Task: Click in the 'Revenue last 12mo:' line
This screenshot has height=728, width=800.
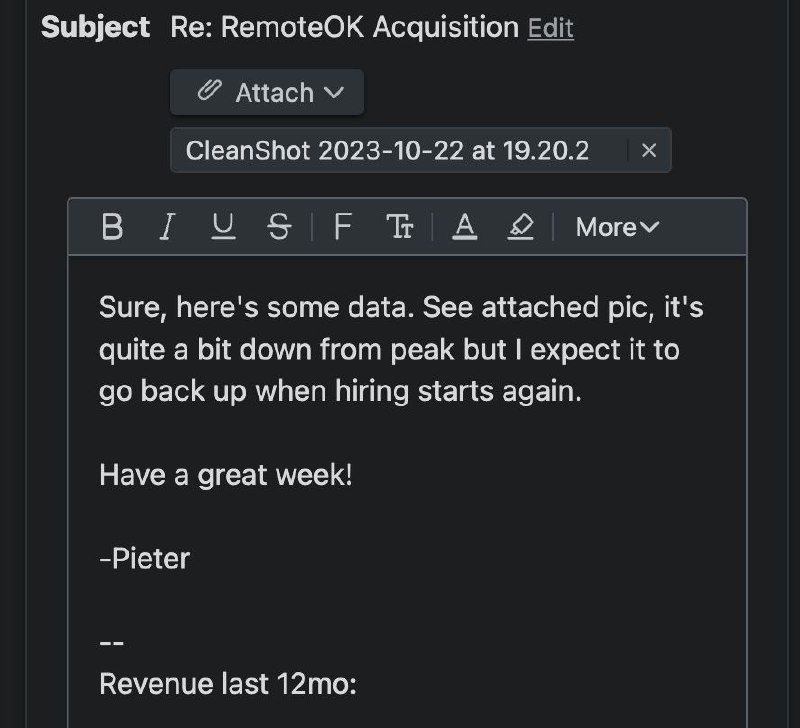Action: [228, 684]
